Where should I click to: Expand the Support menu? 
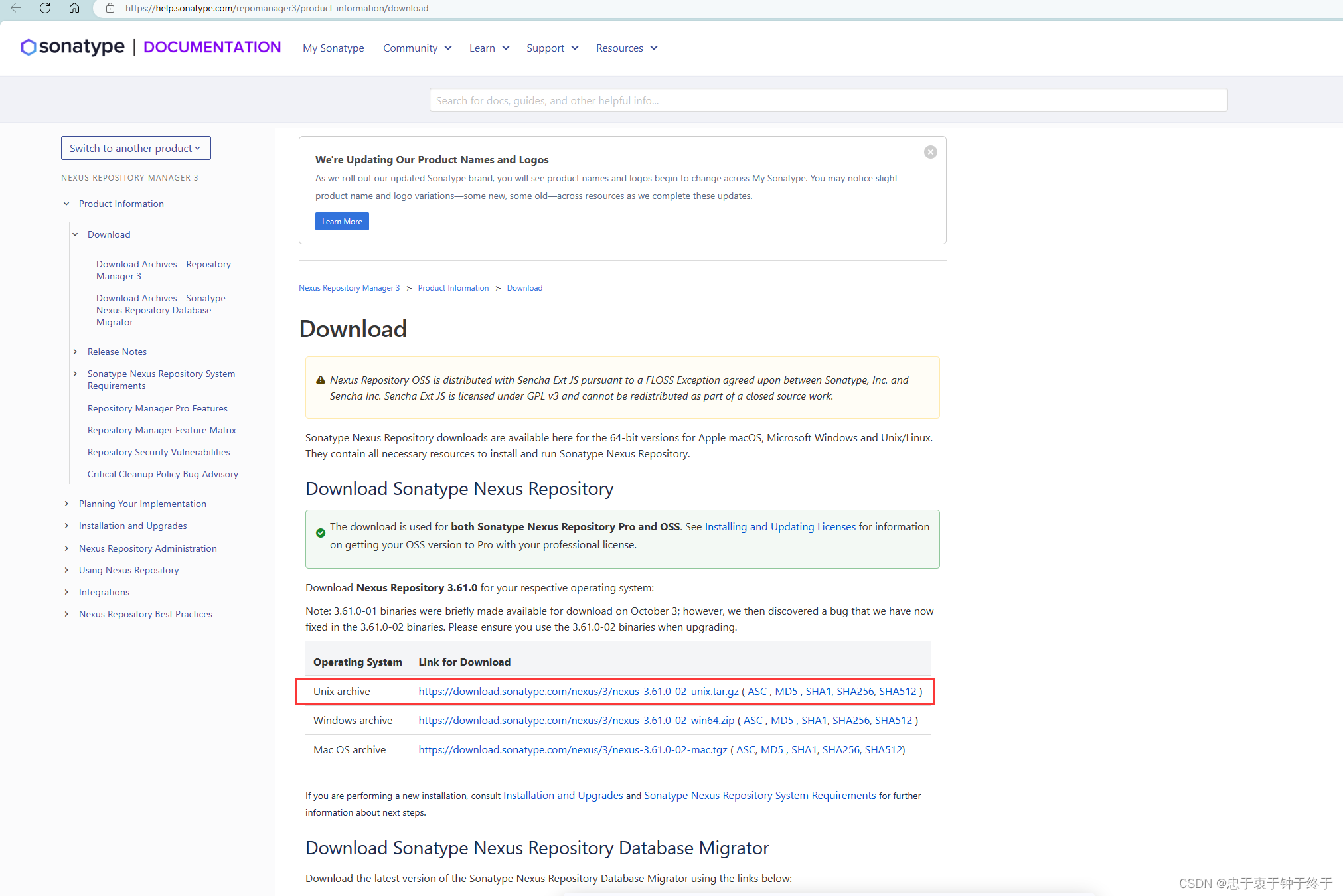pos(552,48)
